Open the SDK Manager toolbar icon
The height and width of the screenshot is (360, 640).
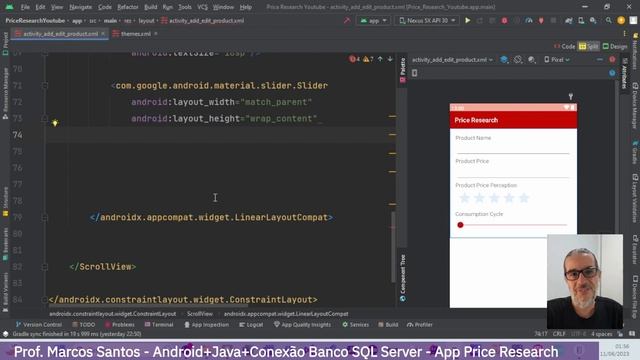pyautogui.click(x=593, y=20)
